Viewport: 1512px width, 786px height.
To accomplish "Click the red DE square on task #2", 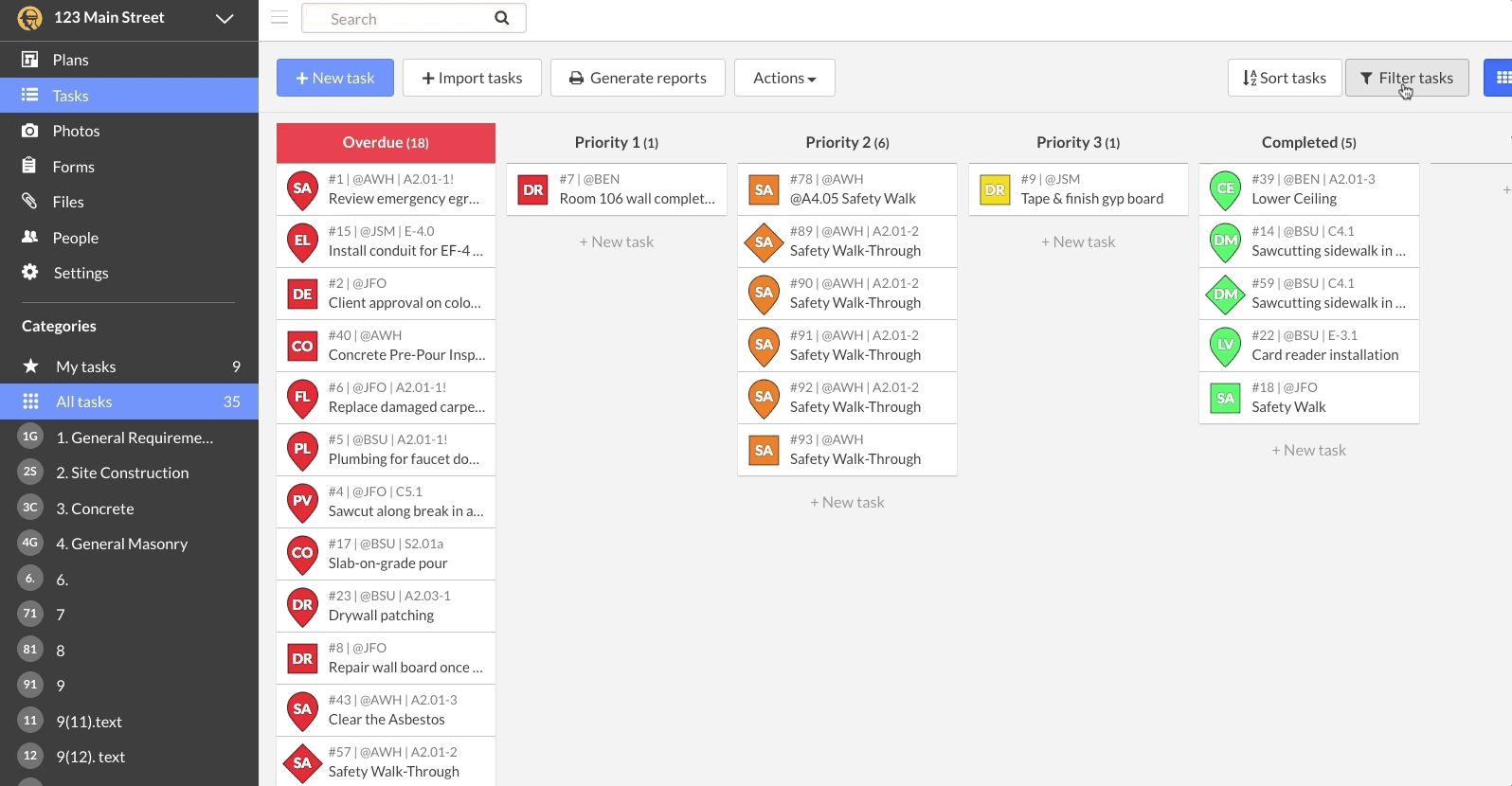I will coord(302,294).
